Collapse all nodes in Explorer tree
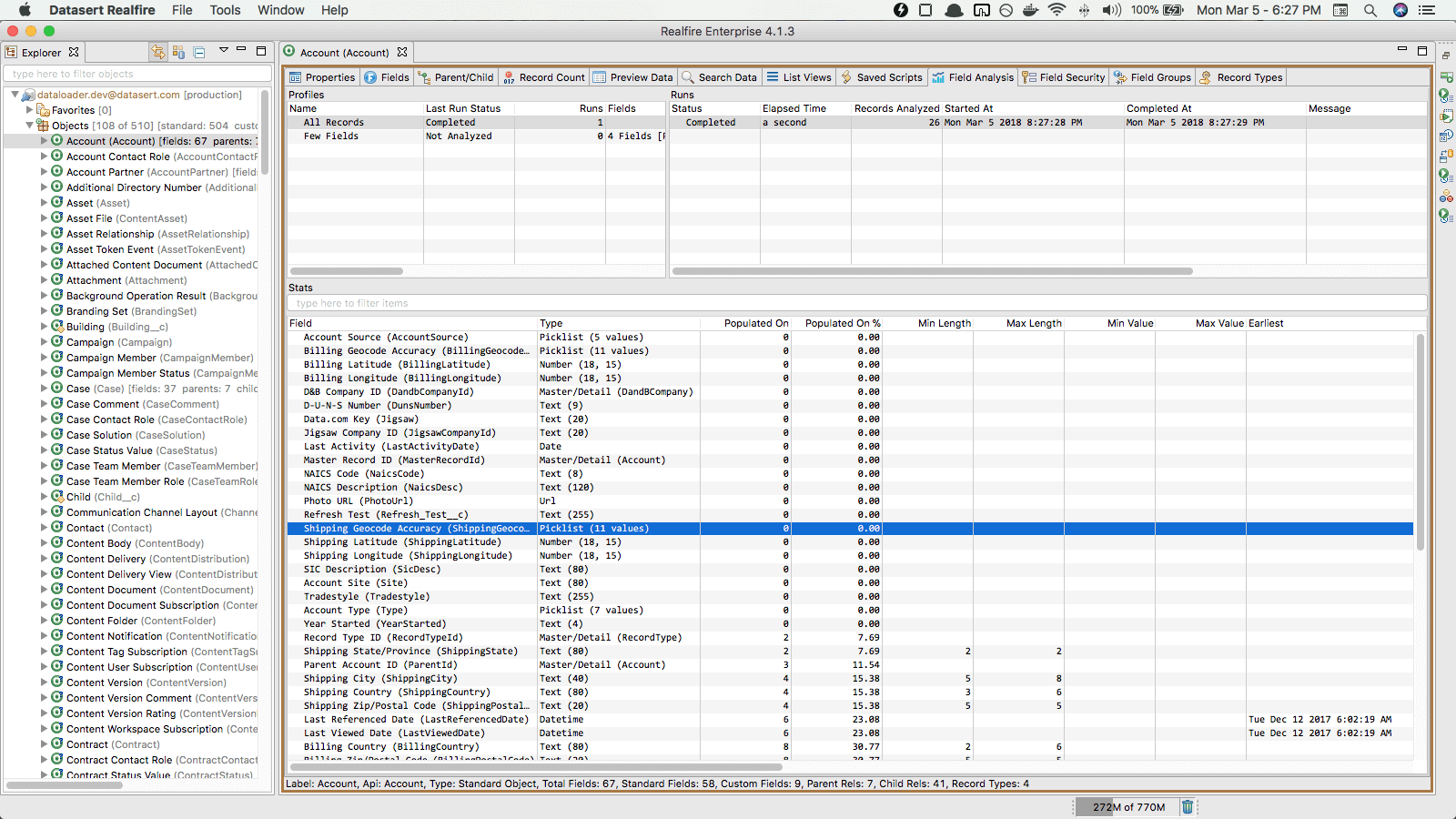This screenshot has width=1456, height=819. coord(199,52)
